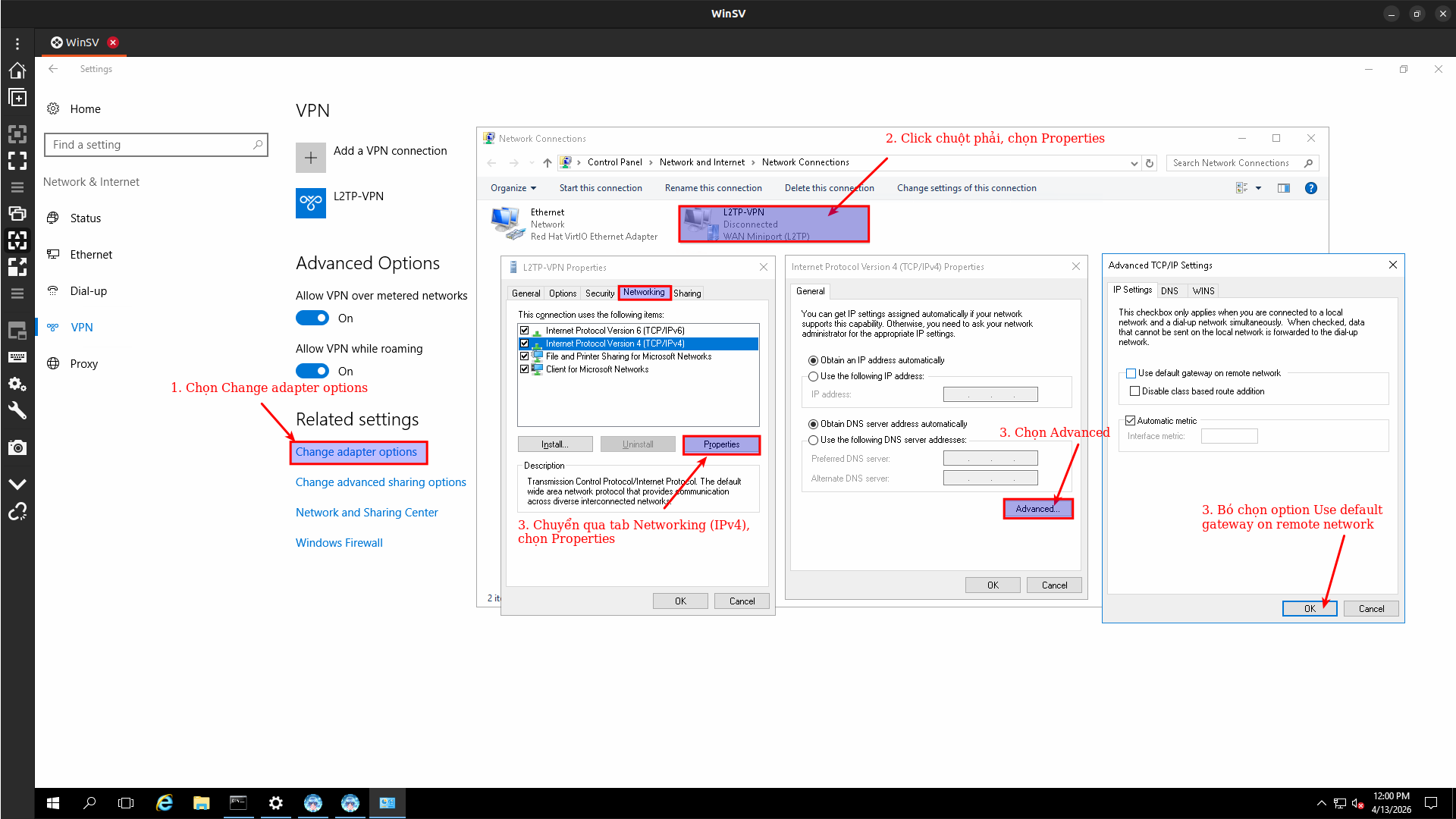Click the help question mark in Network Connections
This screenshot has width=1456, height=819.
click(1311, 188)
